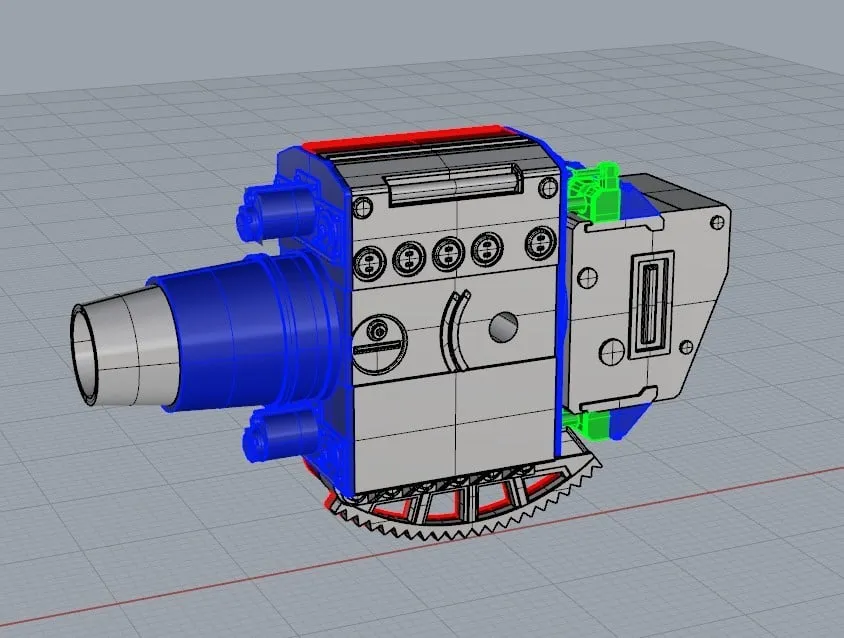Select the upper green clip part
Image resolution: width=844 pixels, height=638 pixels.
coord(594,193)
